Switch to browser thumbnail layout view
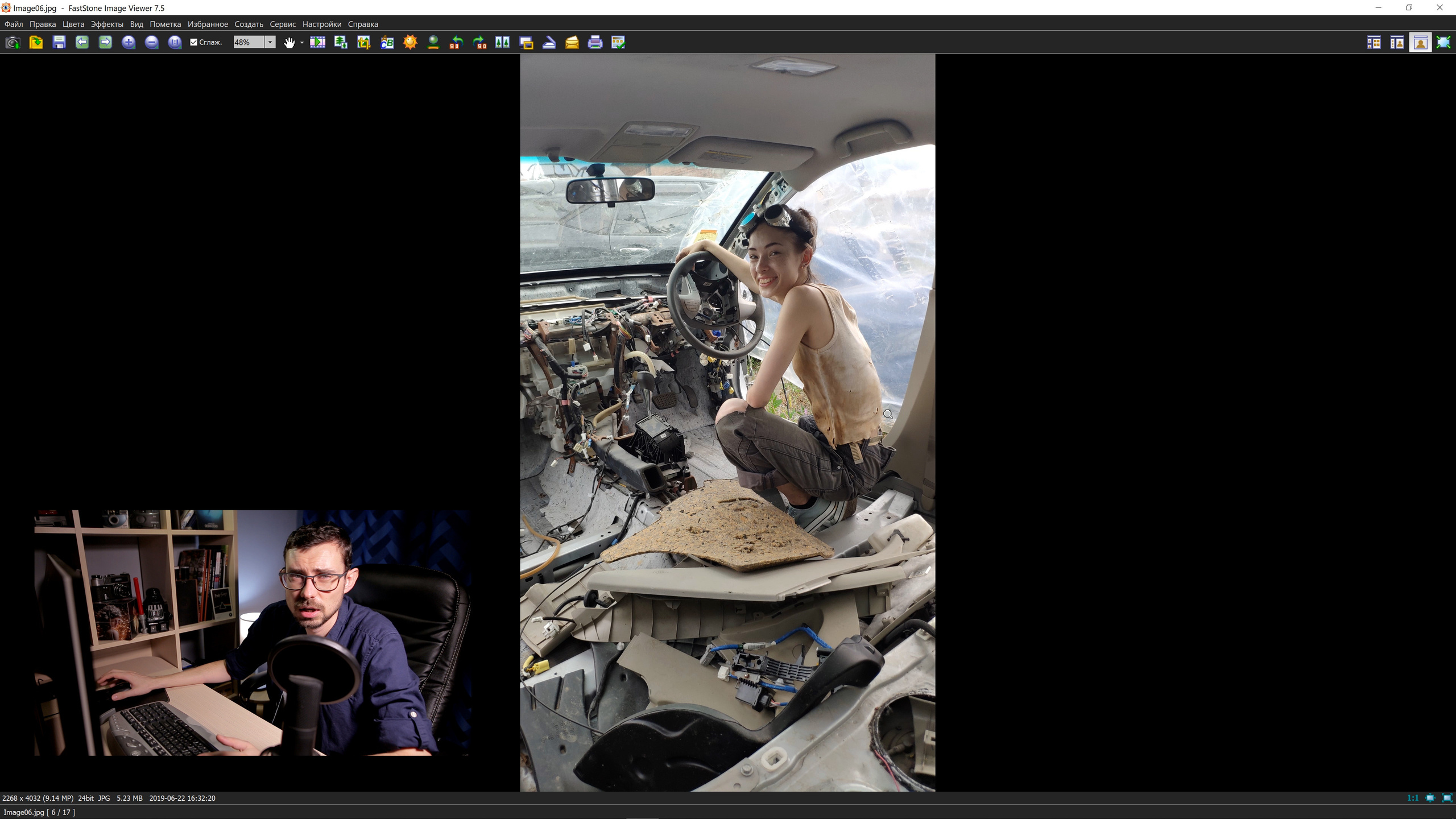1456x819 pixels. click(1374, 43)
